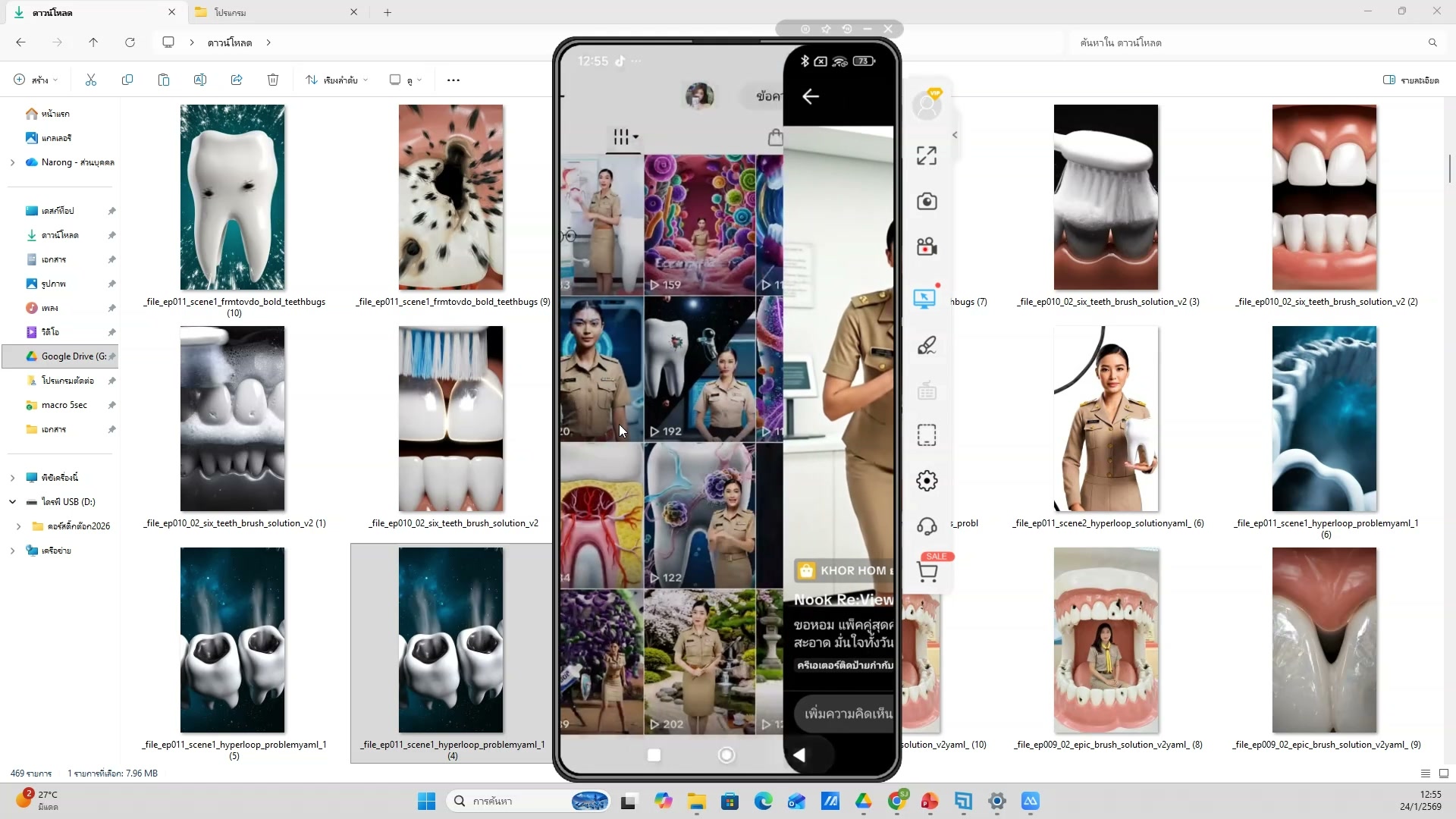Tap the back arrow in phone video
This screenshot has width=1456, height=819.
click(810, 96)
